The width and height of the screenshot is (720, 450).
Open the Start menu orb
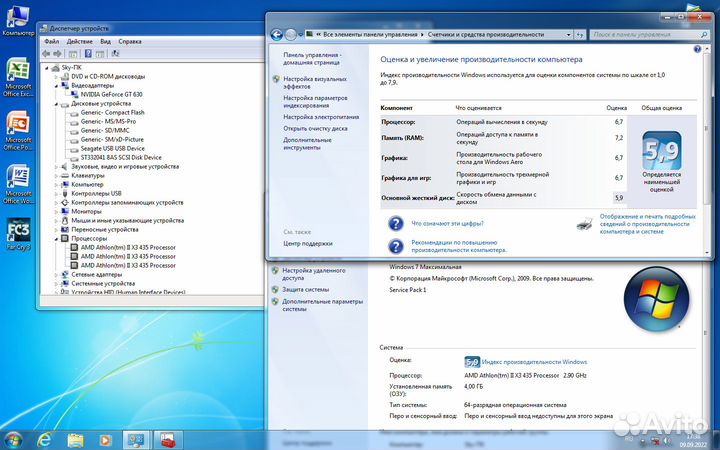click(13, 440)
